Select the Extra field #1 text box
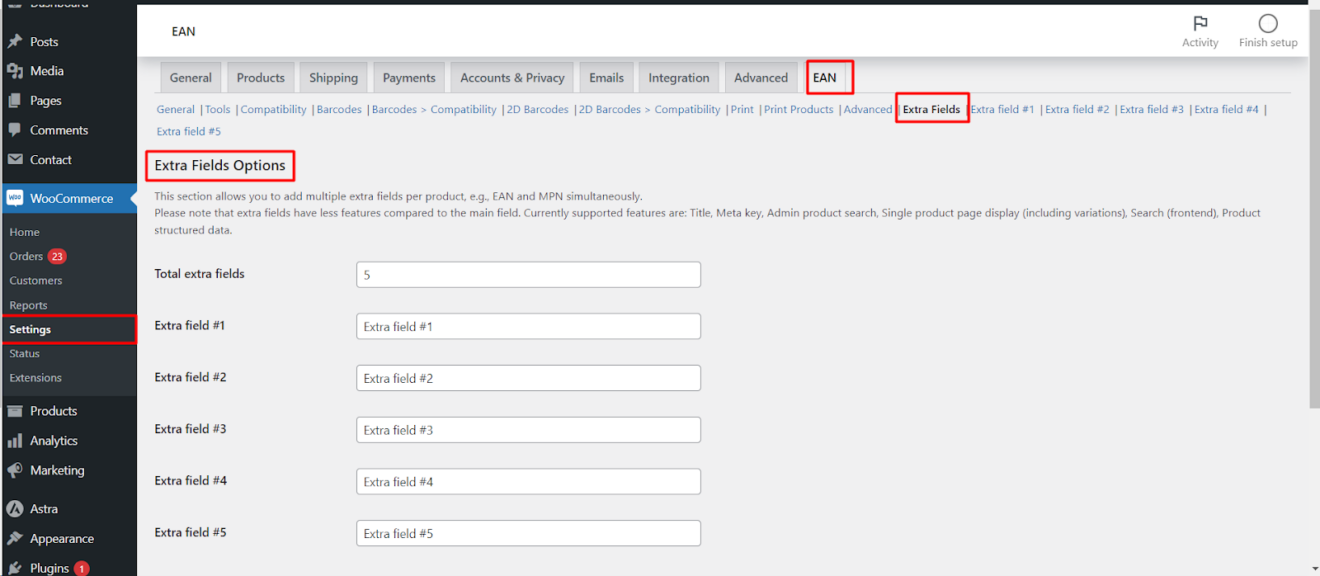Viewport: 1320px width, 576px height. (528, 326)
